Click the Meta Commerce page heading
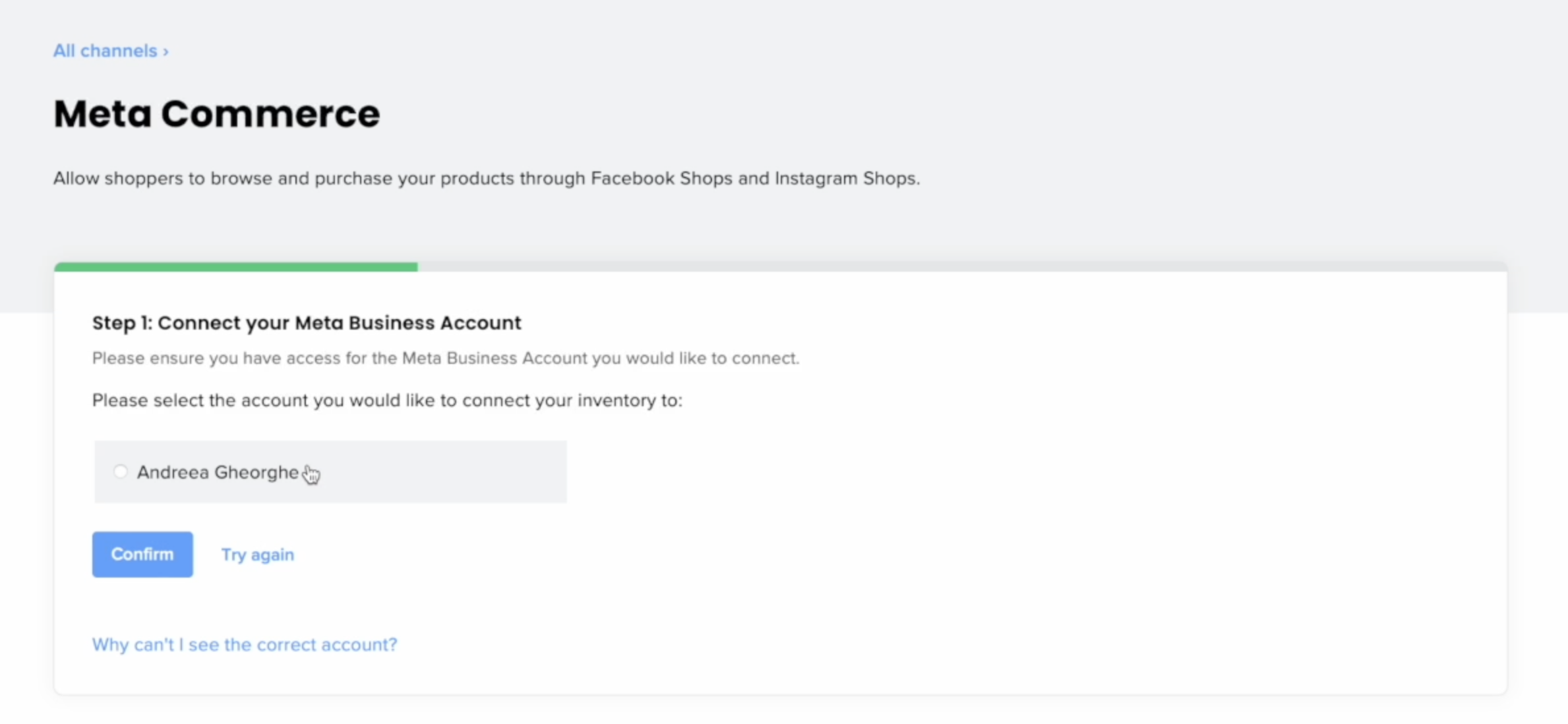 tap(216, 113)
